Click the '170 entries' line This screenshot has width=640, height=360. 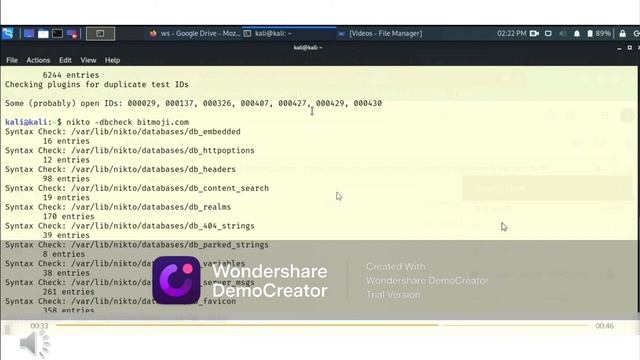point(68,216)
